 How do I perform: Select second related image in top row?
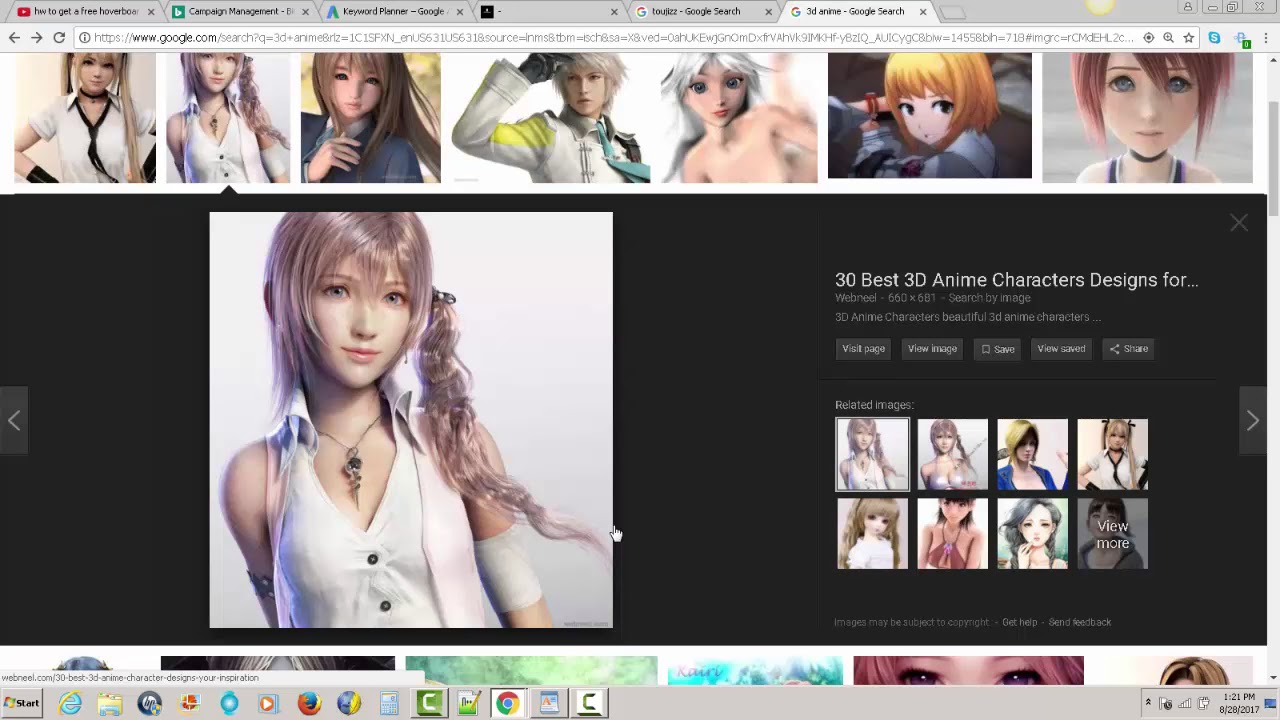click(x=952, y=454)
